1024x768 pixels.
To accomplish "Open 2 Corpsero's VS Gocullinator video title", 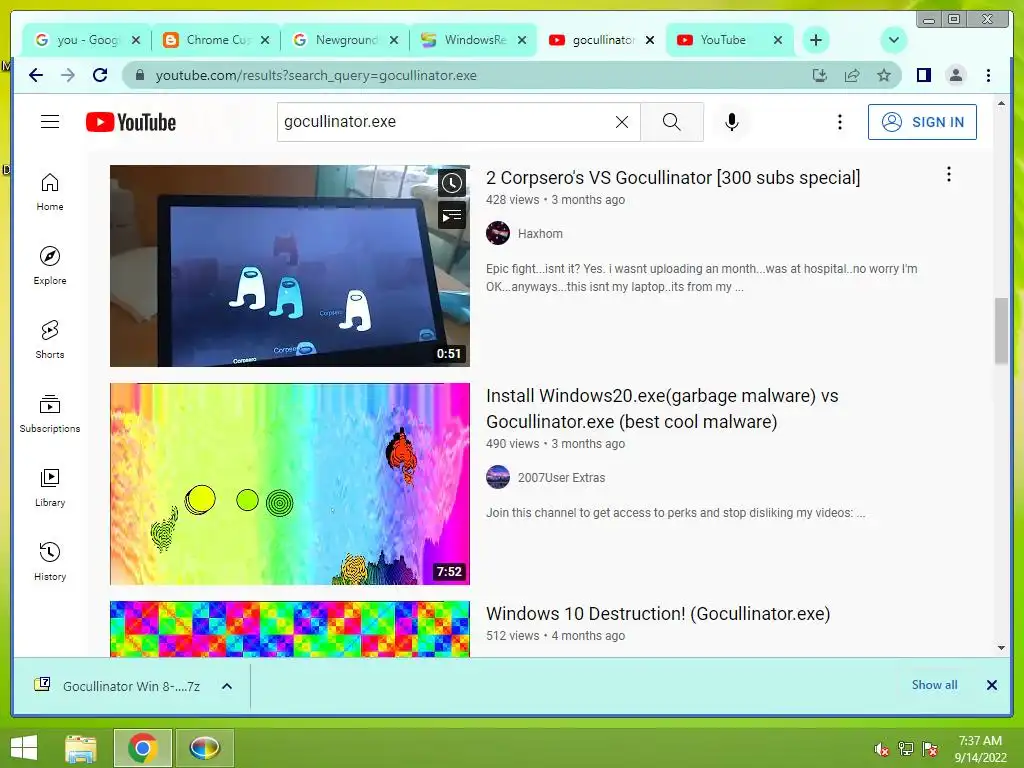I will 673,178.
